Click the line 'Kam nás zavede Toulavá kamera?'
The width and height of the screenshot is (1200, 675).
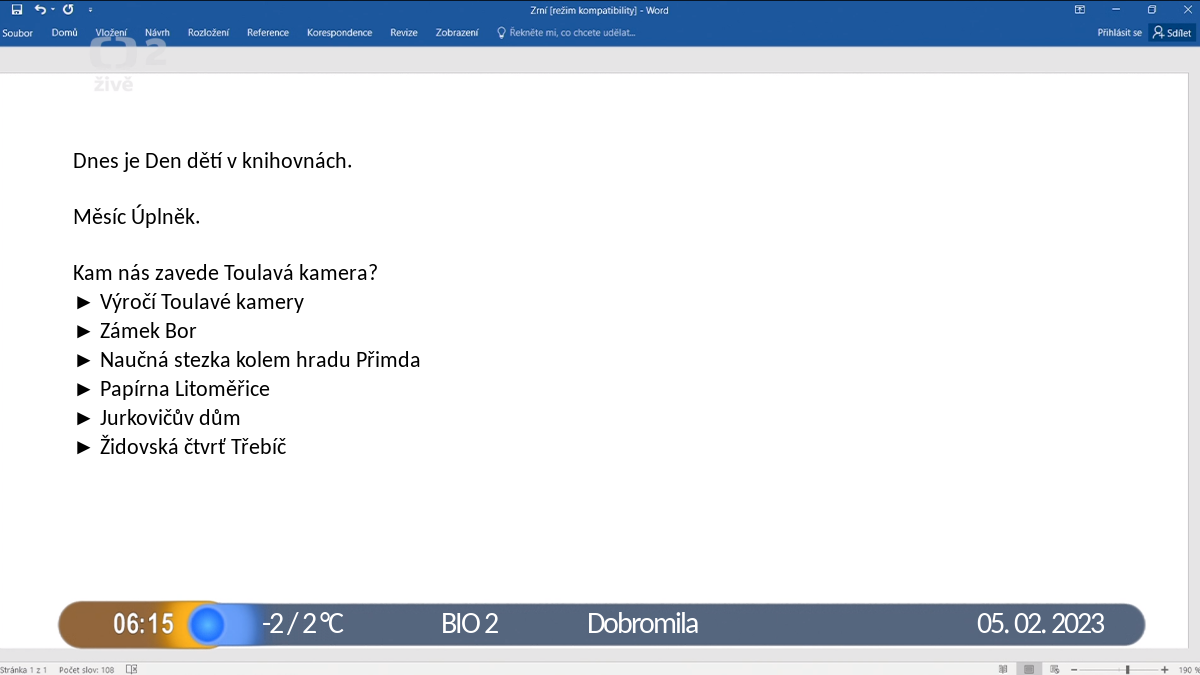(225, 273)
